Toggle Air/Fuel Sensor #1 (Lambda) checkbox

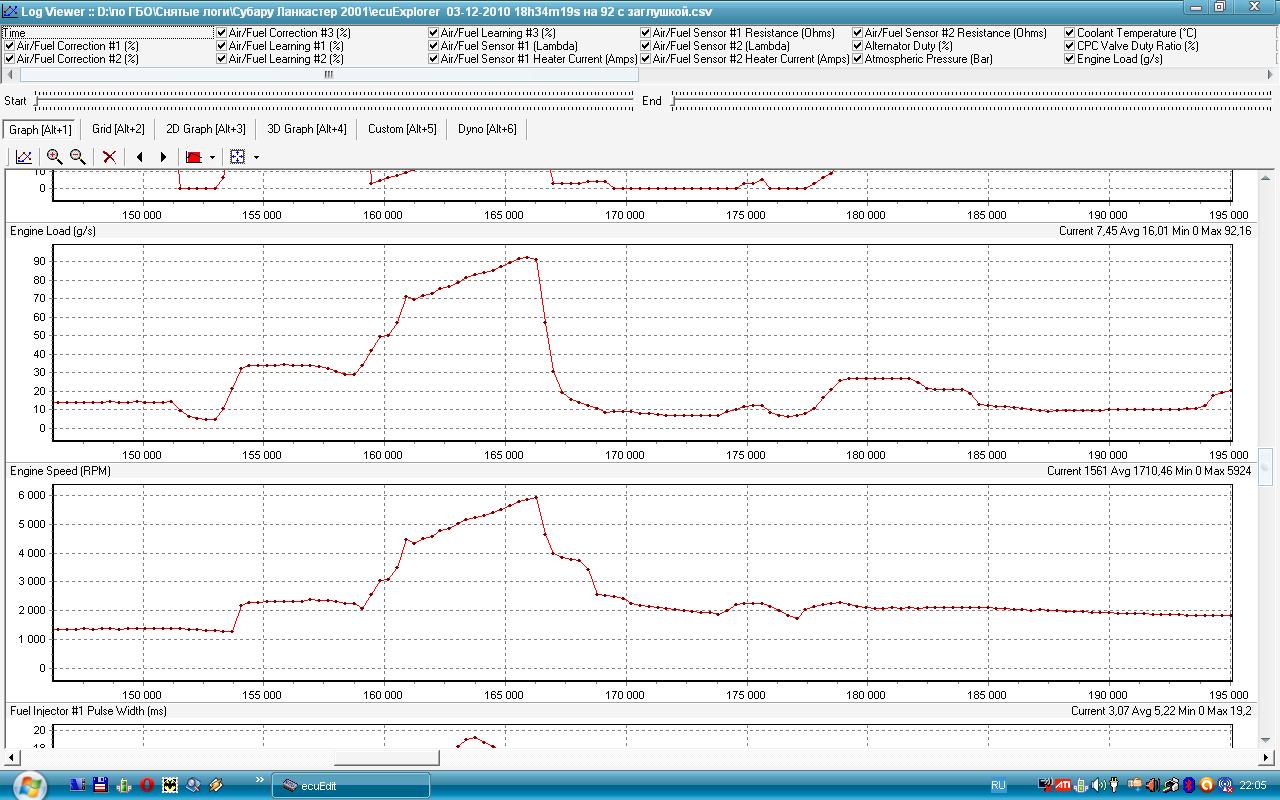tap(434, 46)
